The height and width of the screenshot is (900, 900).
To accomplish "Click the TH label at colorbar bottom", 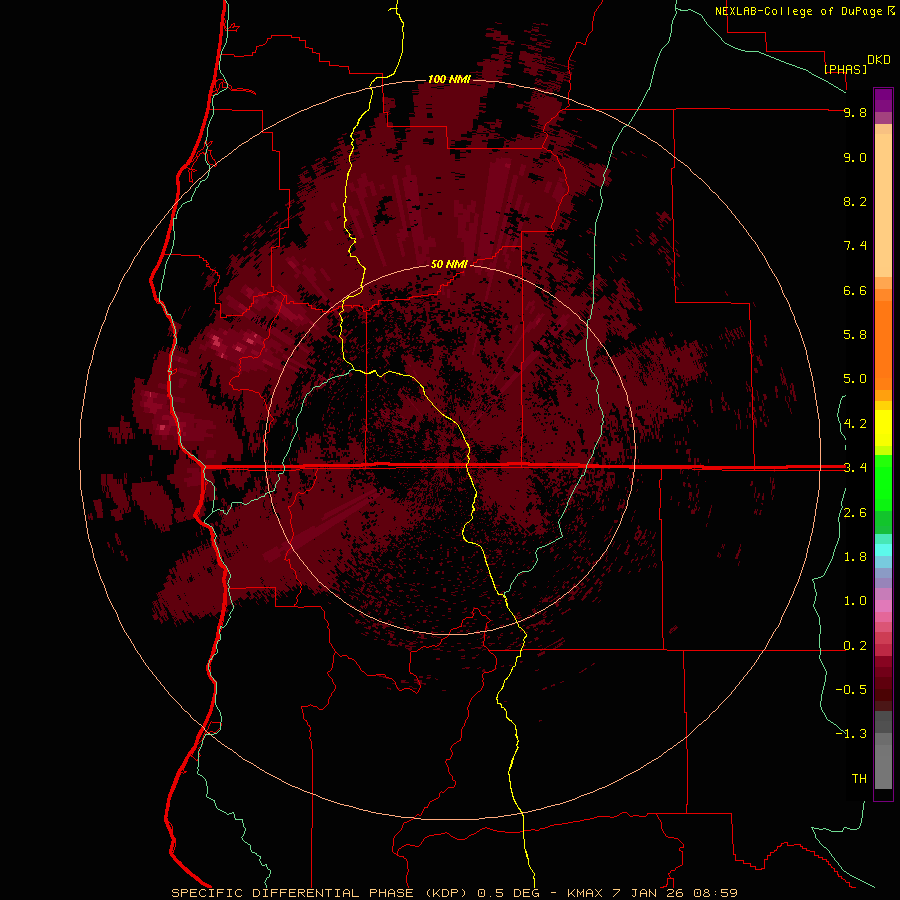I will 859,778.
